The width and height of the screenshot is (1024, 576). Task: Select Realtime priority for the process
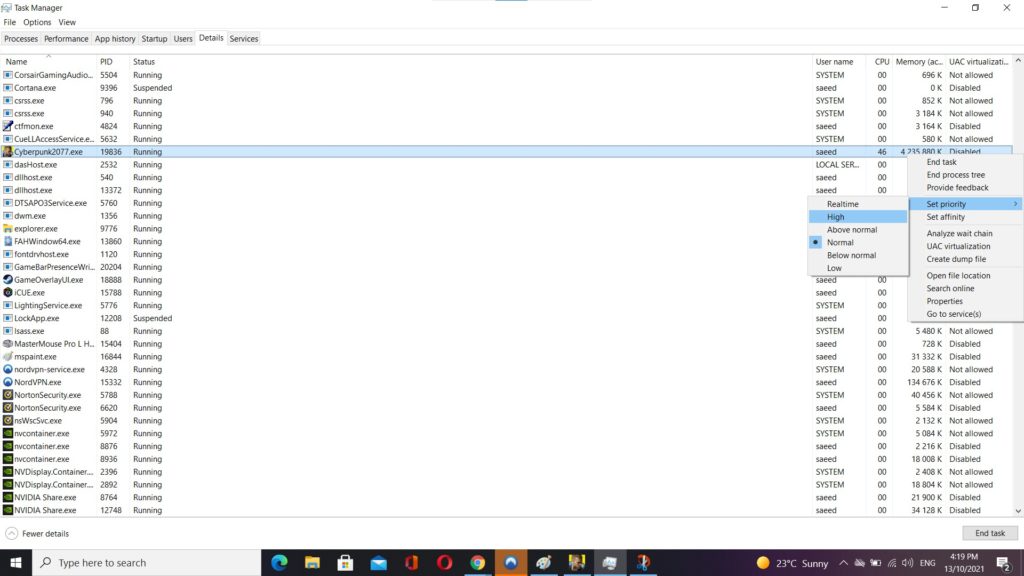(x=843, y=203)
